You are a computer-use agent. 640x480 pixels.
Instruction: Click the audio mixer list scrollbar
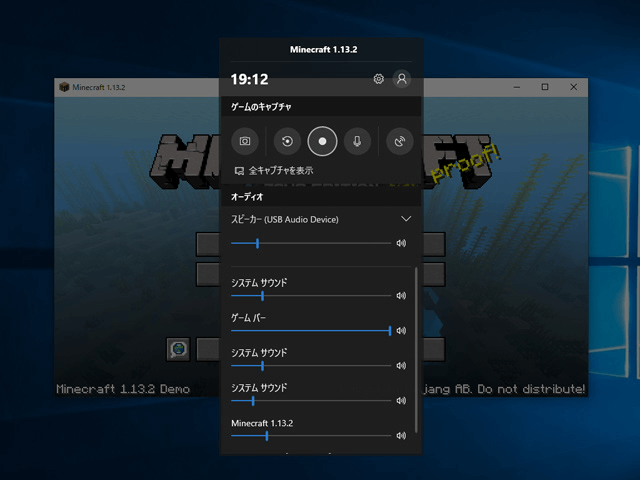pyautogui.click(x=416, y=350)
